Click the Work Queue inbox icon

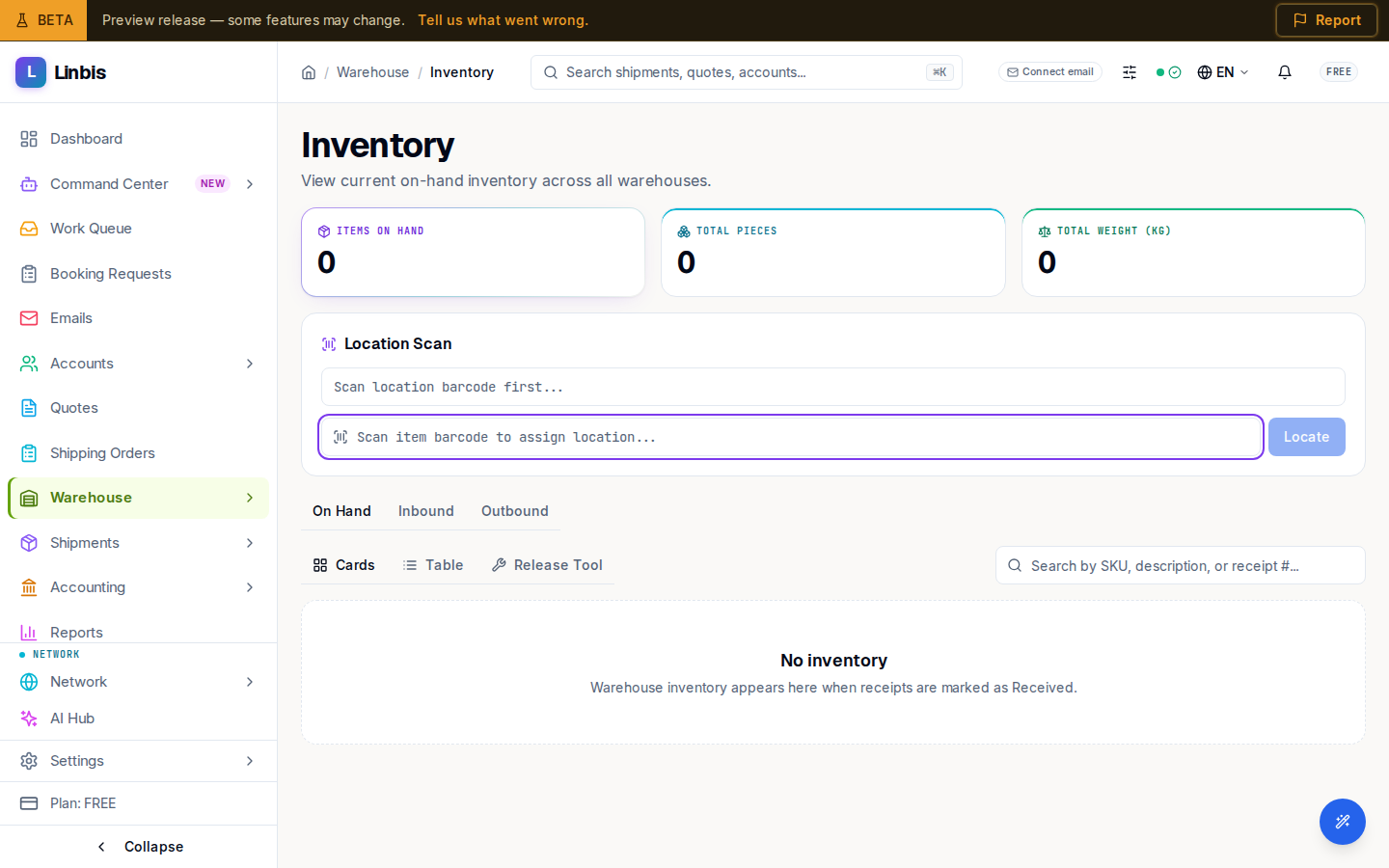click(x=29, y=229)
